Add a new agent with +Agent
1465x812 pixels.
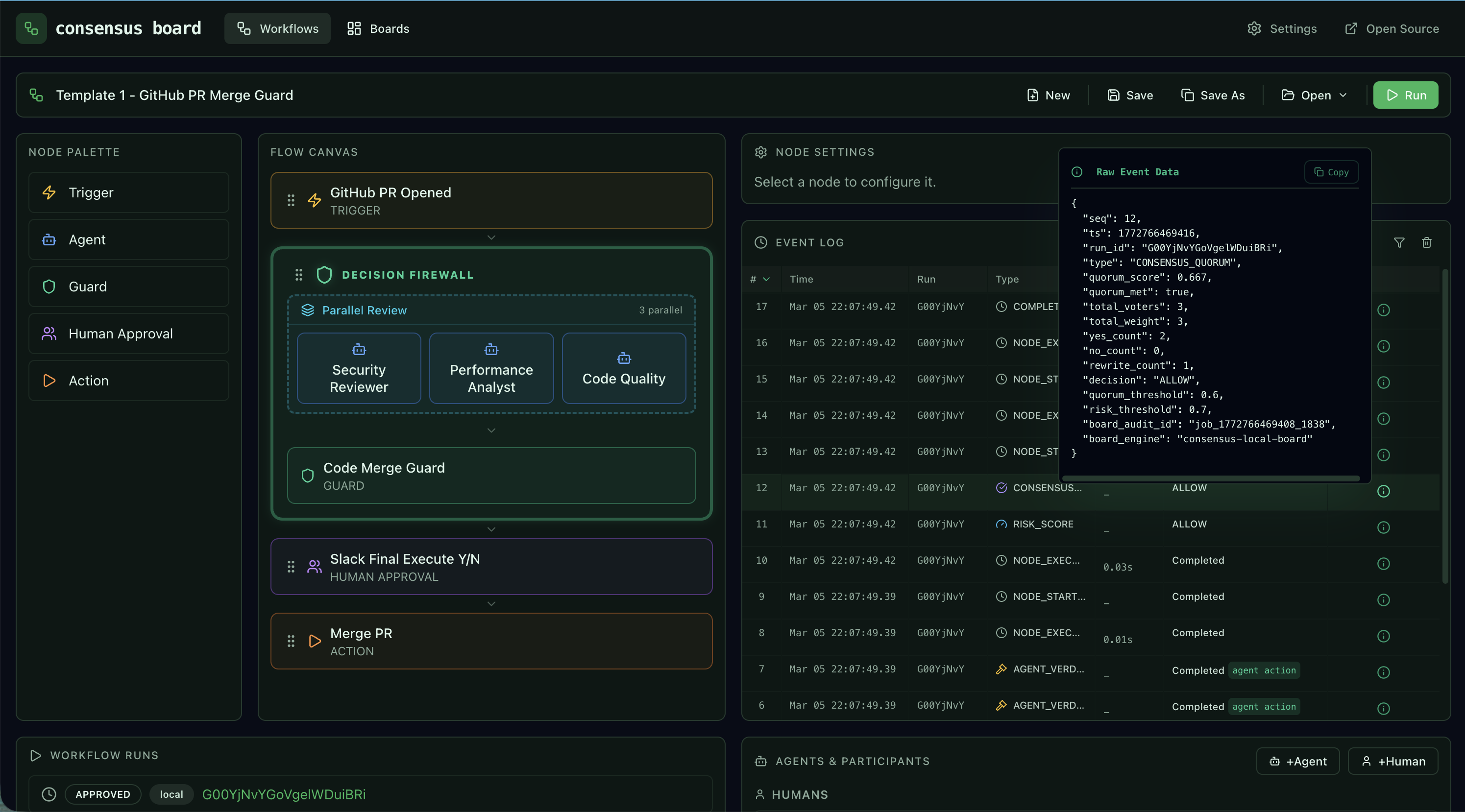tap(1298, 761)
